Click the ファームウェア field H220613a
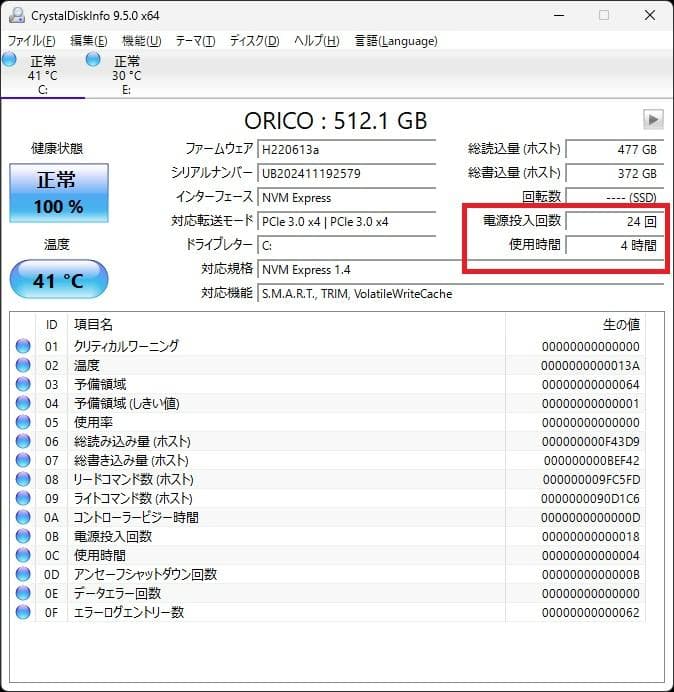Screen dimensions: 674x692 point(346,149)
